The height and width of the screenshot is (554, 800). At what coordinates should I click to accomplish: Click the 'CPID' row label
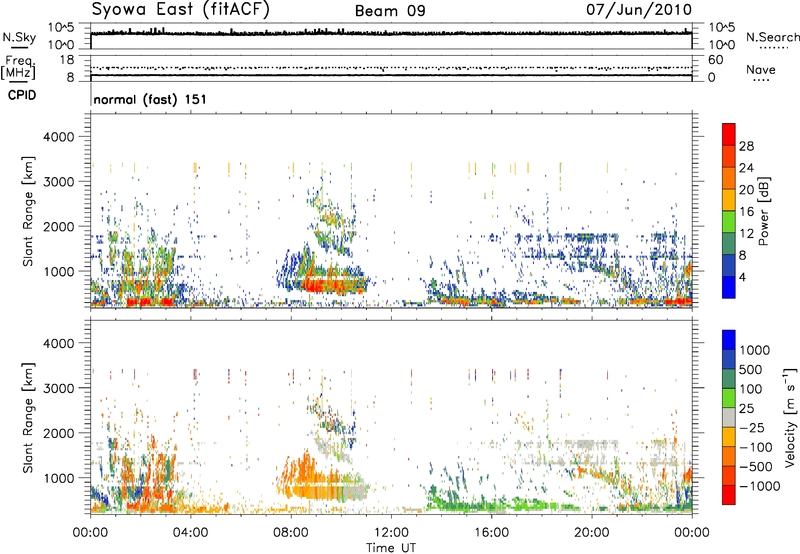(x=22, y=95)
